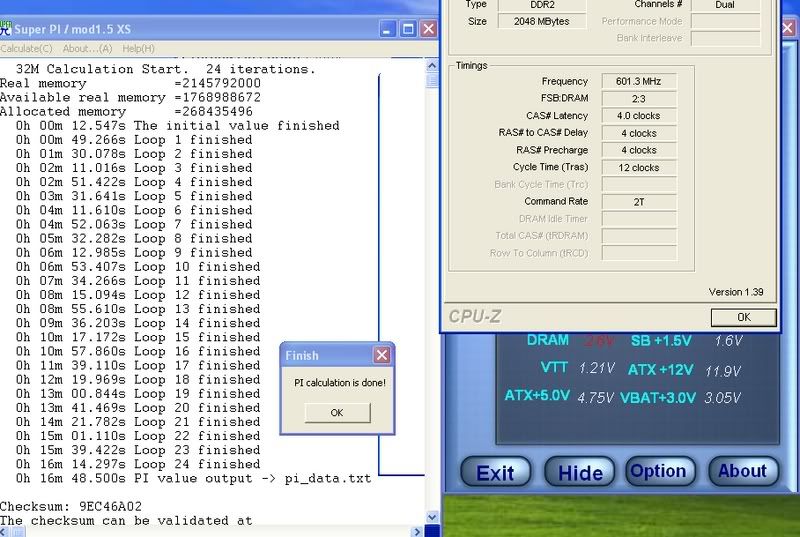
Task: Click the 'Loop 24 finished' log line
Action: [138, 464]
